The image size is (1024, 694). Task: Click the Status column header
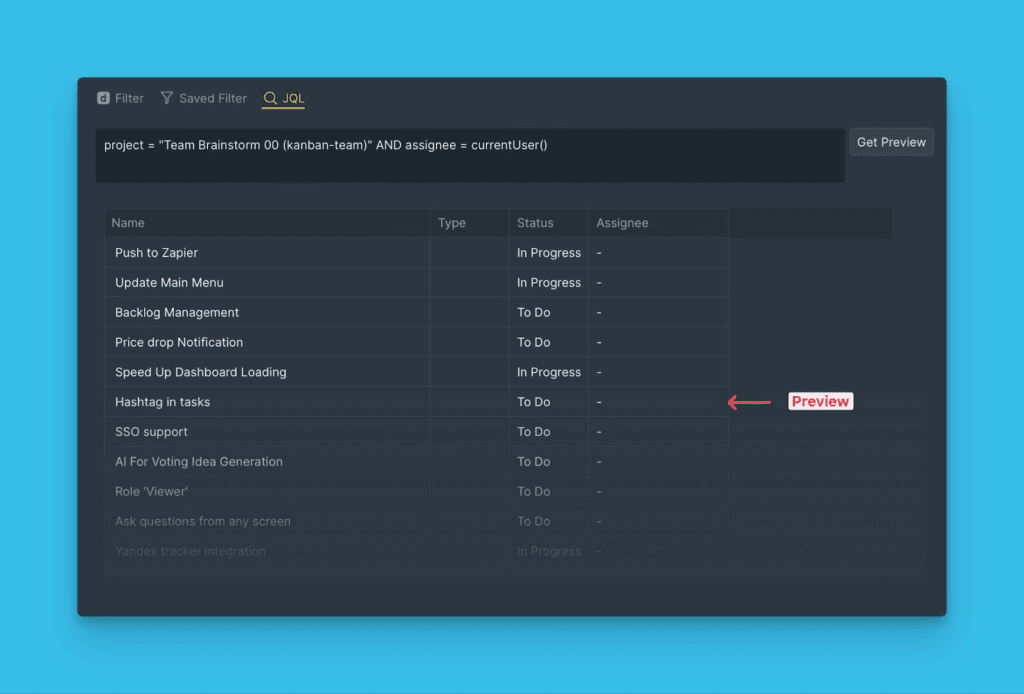click(x=535, y=223)
